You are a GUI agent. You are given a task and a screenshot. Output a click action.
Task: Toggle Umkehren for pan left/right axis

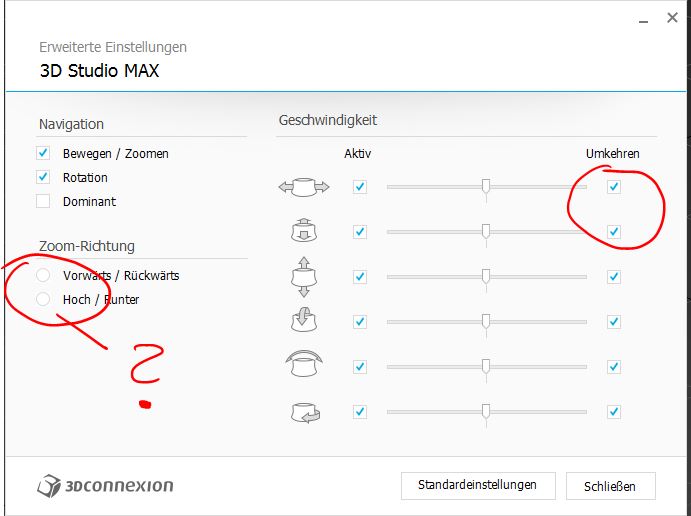(x=613, y=187)
